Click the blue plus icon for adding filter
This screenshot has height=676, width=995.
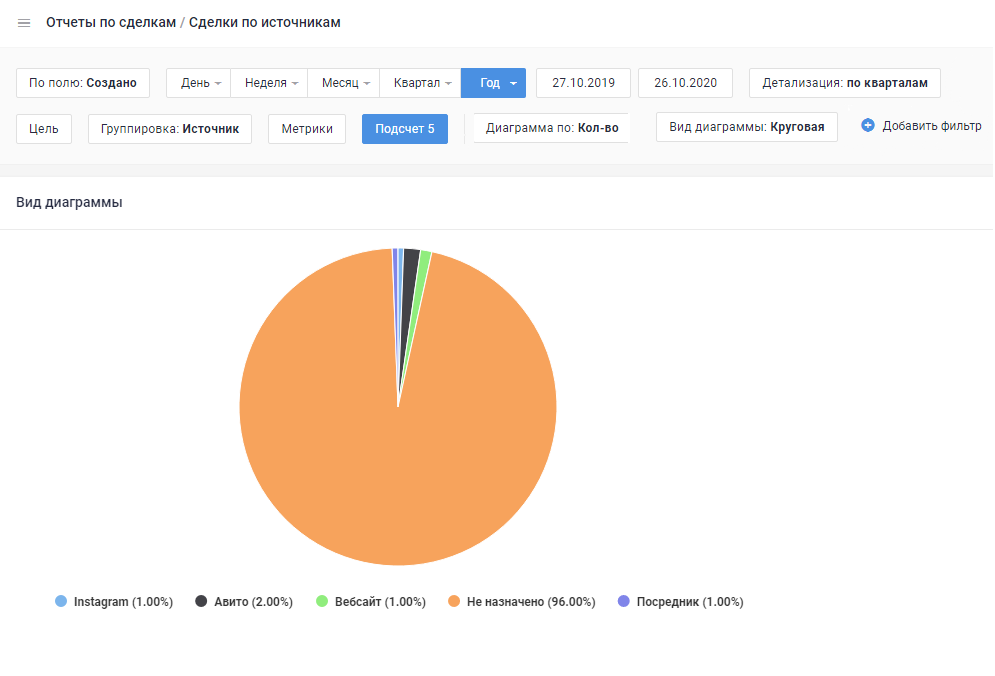(868, 126)
